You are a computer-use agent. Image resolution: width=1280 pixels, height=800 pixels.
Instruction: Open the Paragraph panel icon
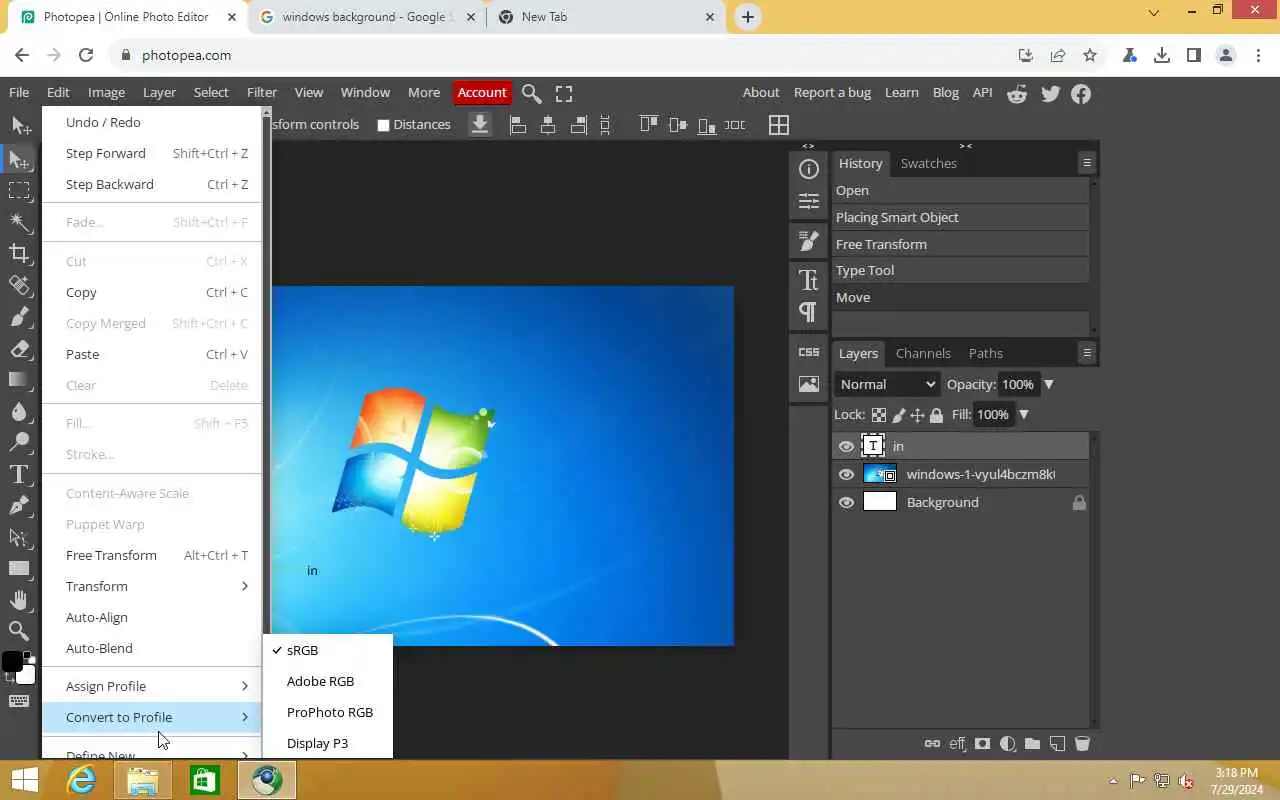809,312
